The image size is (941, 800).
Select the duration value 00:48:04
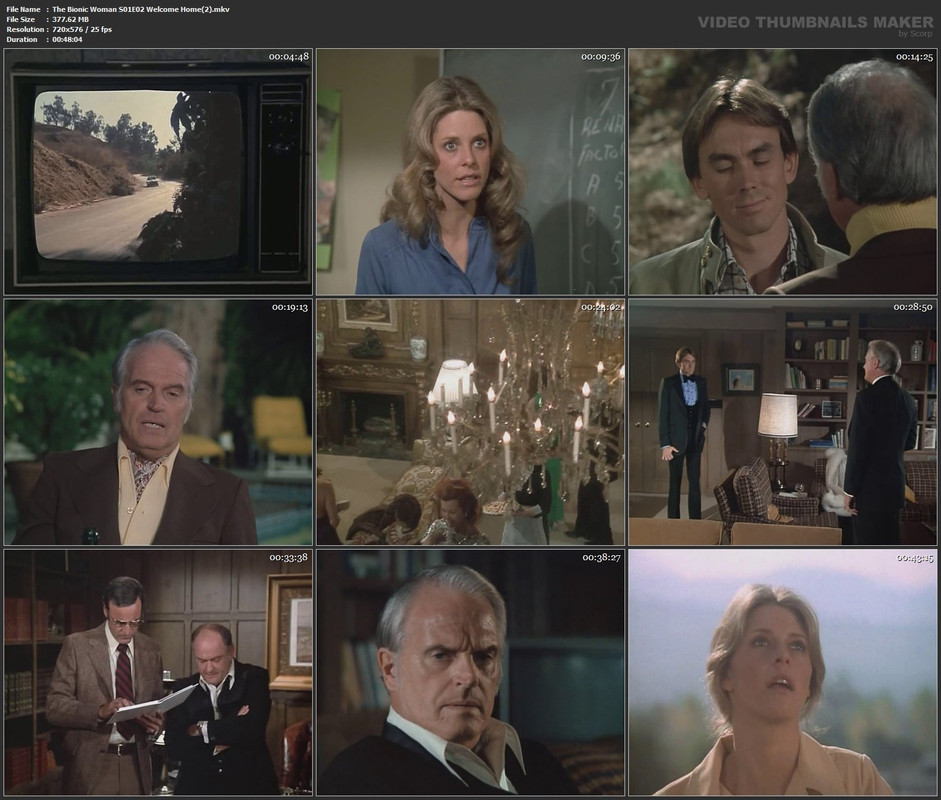click(x=67, y=40)
